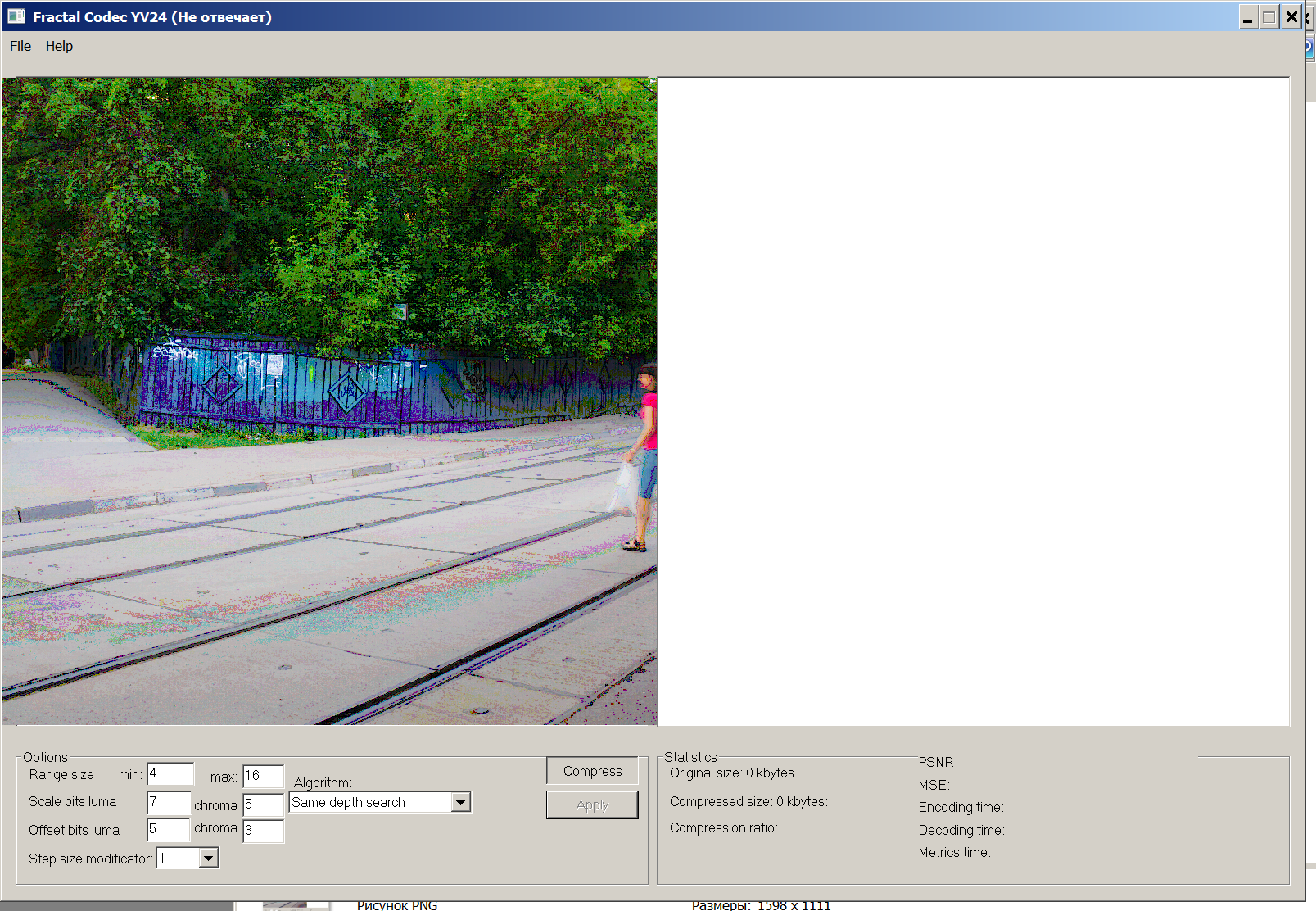Click the 'Compression ratio:' label
The width and height of the screenshot is (1316, 911).
(x=724, y=827)
